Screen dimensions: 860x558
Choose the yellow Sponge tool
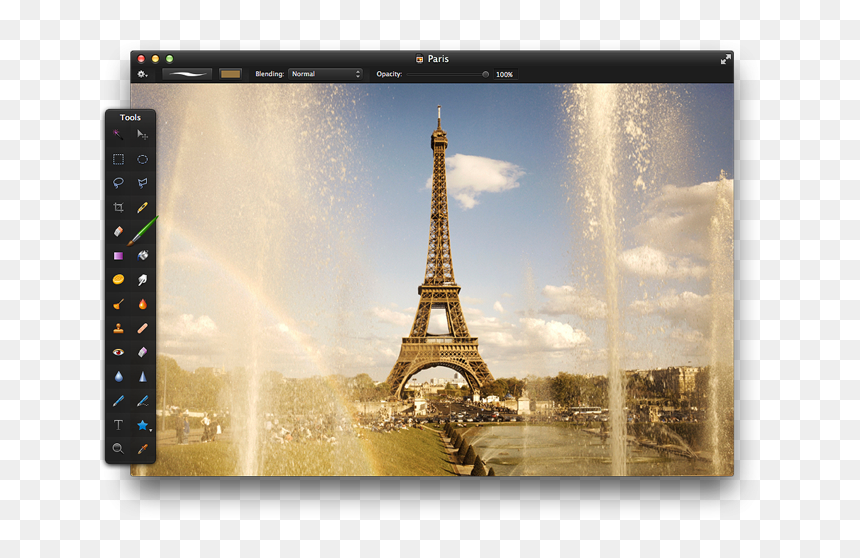coord(118,280)
